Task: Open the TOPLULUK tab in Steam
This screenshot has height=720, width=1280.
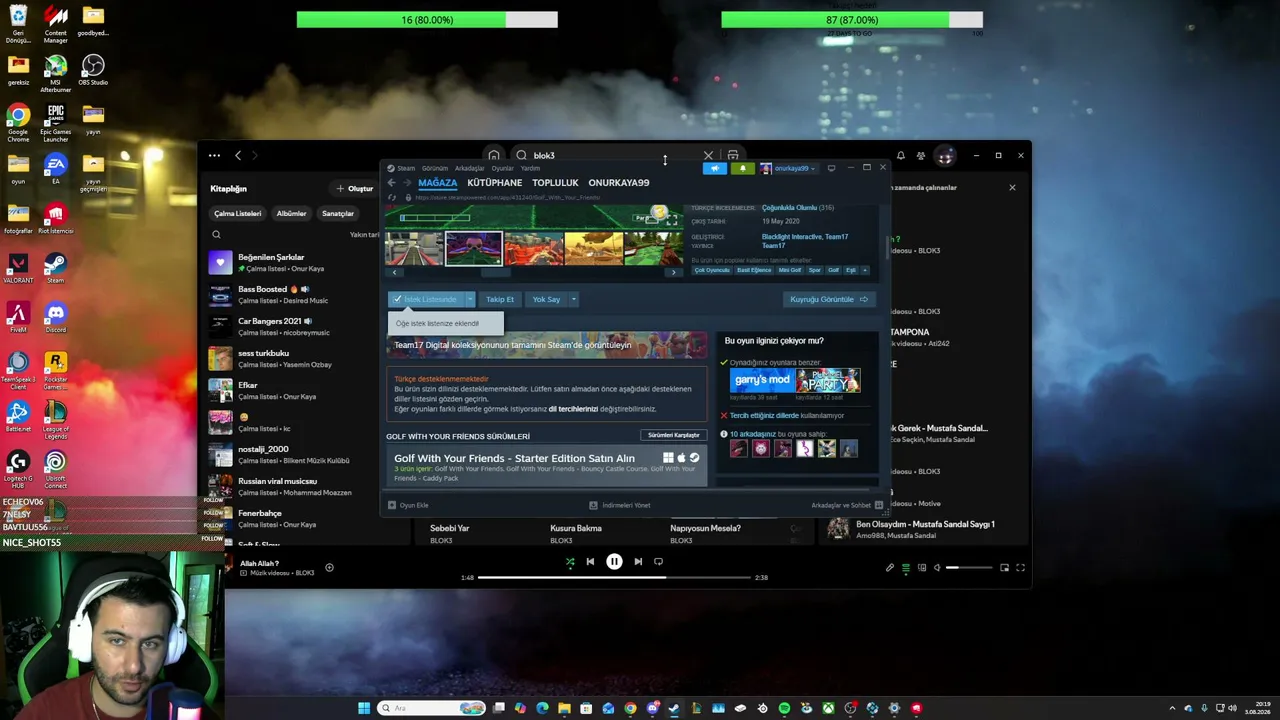Action: [x=555, y=183]
